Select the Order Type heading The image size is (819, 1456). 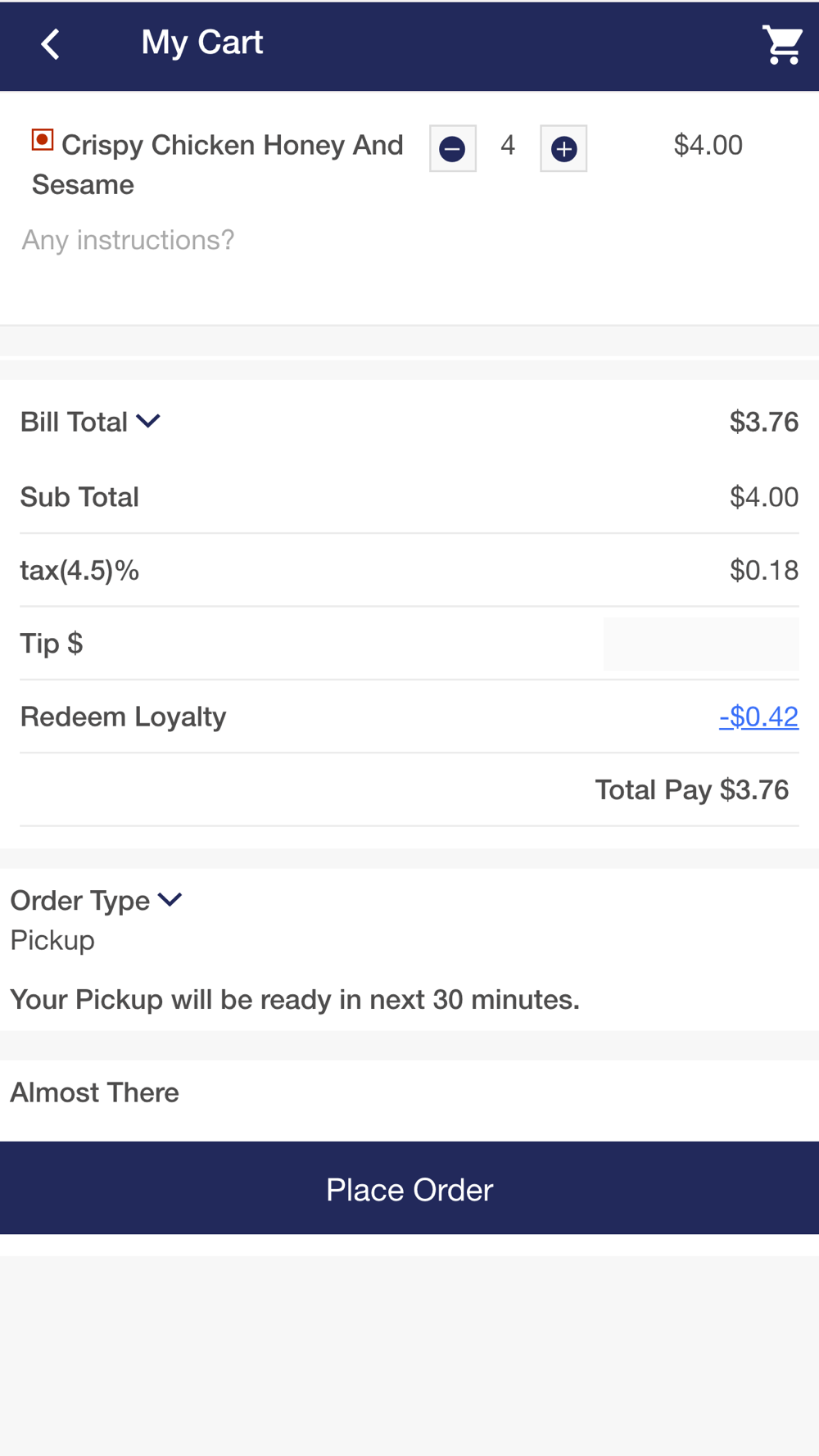tap(80, 901)
